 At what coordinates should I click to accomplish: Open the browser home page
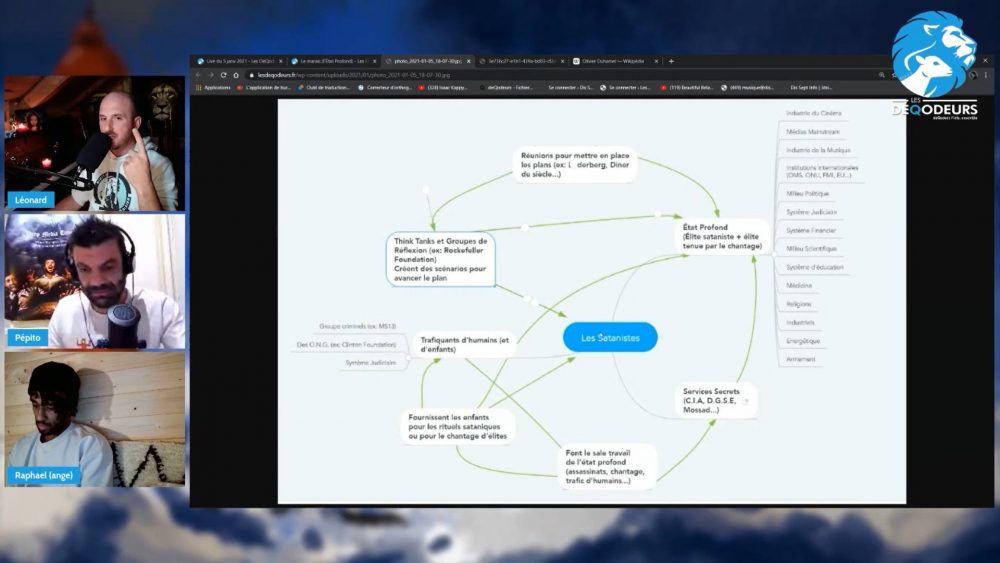coord(236,75)
